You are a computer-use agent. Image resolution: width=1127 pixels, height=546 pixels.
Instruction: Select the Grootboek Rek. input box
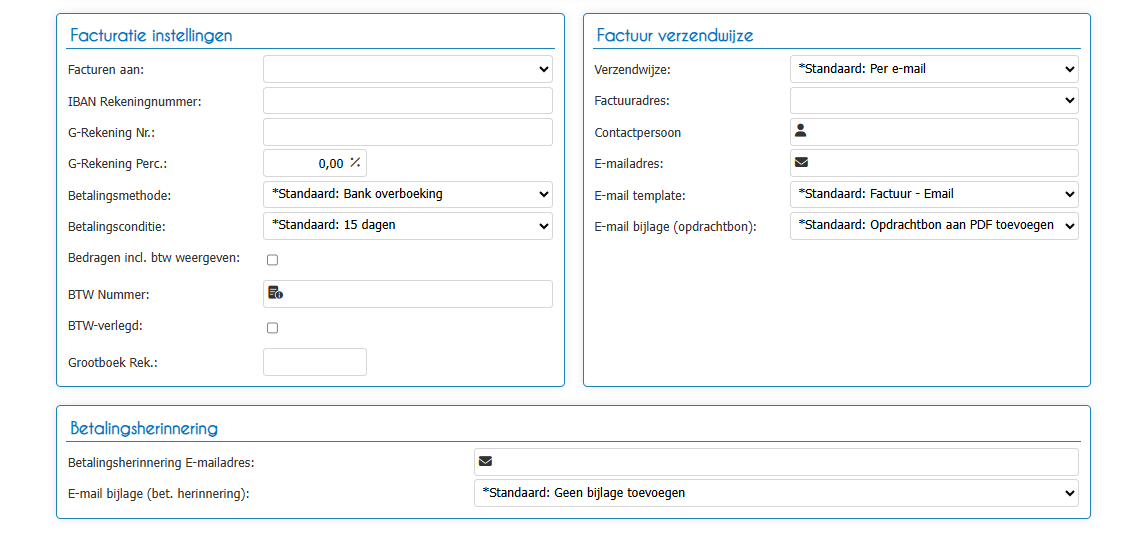tap(315, 362)
